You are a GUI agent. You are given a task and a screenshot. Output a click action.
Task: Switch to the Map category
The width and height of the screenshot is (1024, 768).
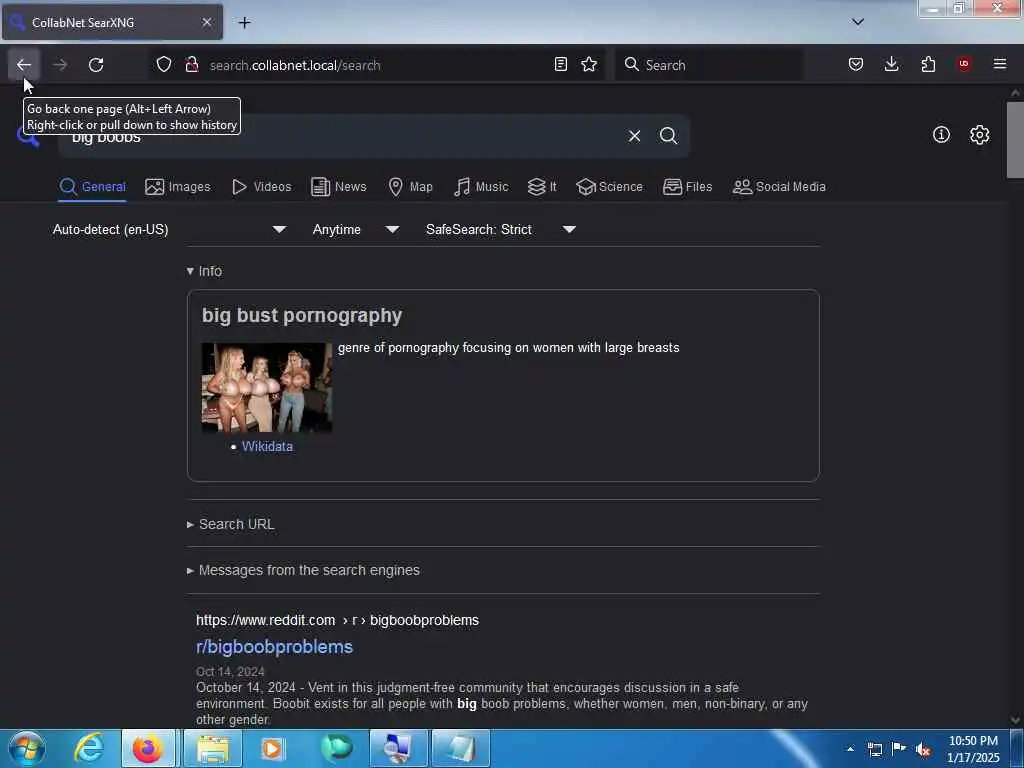coord(410,187)
